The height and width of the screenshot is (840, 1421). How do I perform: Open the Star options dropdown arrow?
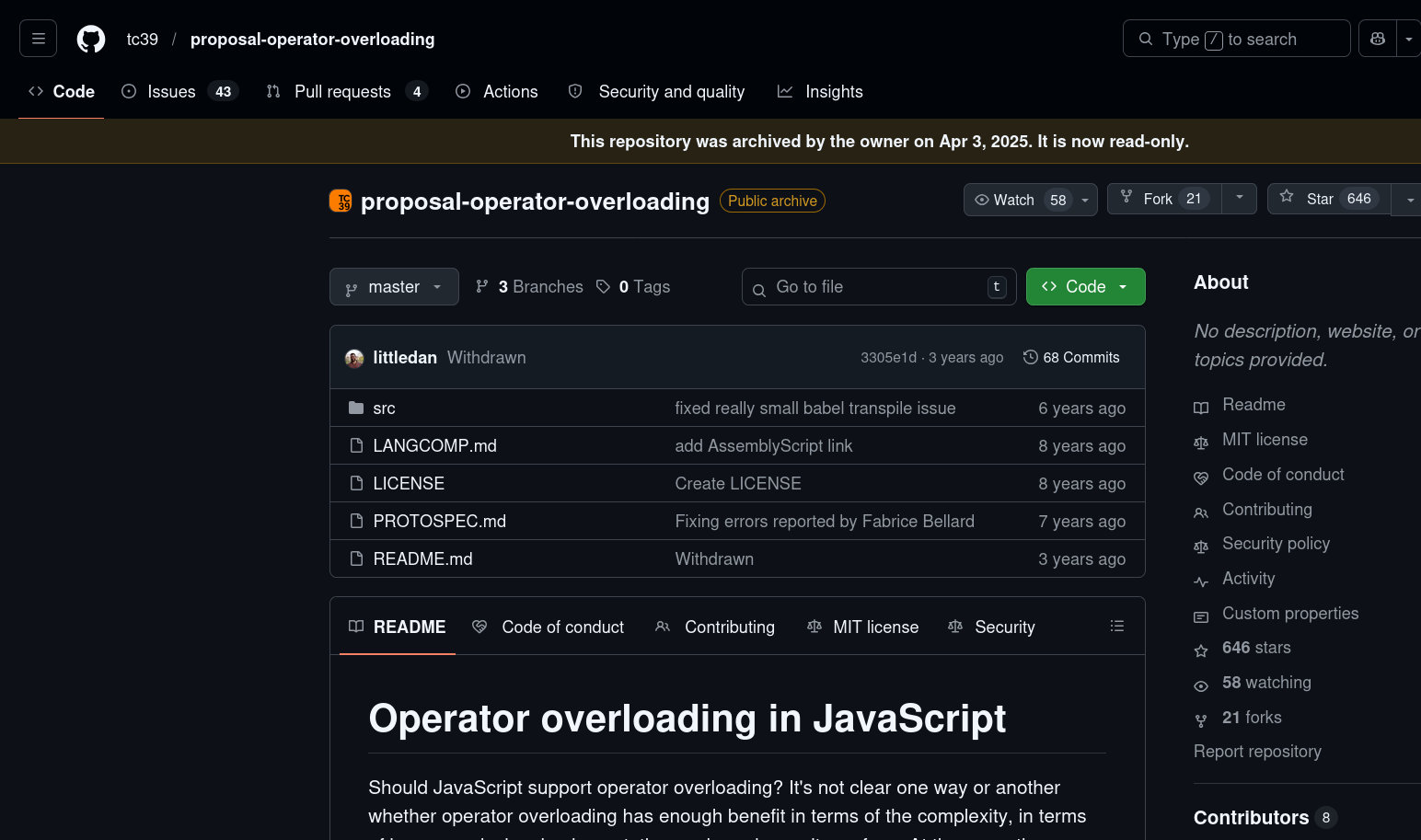point(1409,199)
